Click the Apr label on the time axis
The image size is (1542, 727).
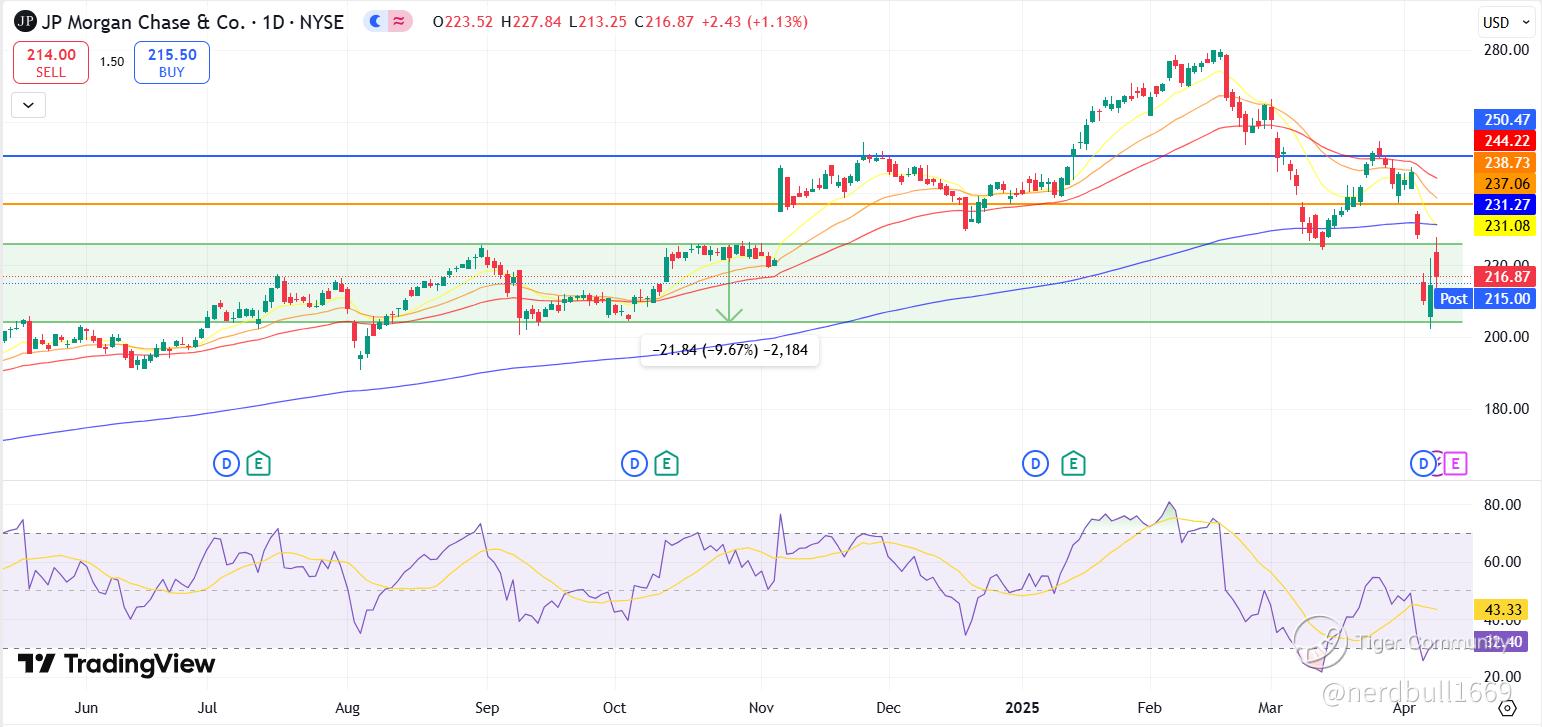[x=1404, y=708]
